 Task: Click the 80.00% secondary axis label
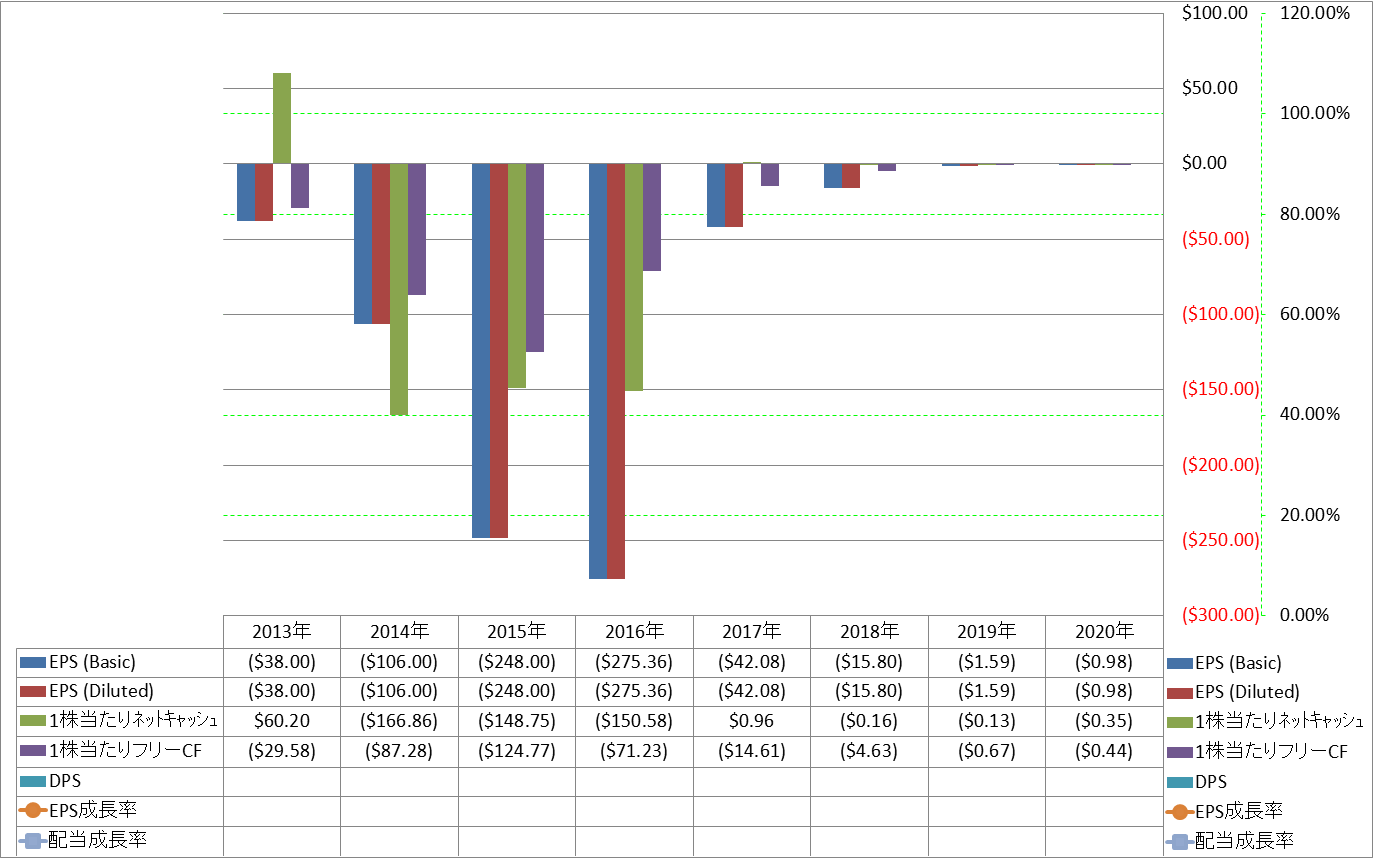tap(1311, 214)
